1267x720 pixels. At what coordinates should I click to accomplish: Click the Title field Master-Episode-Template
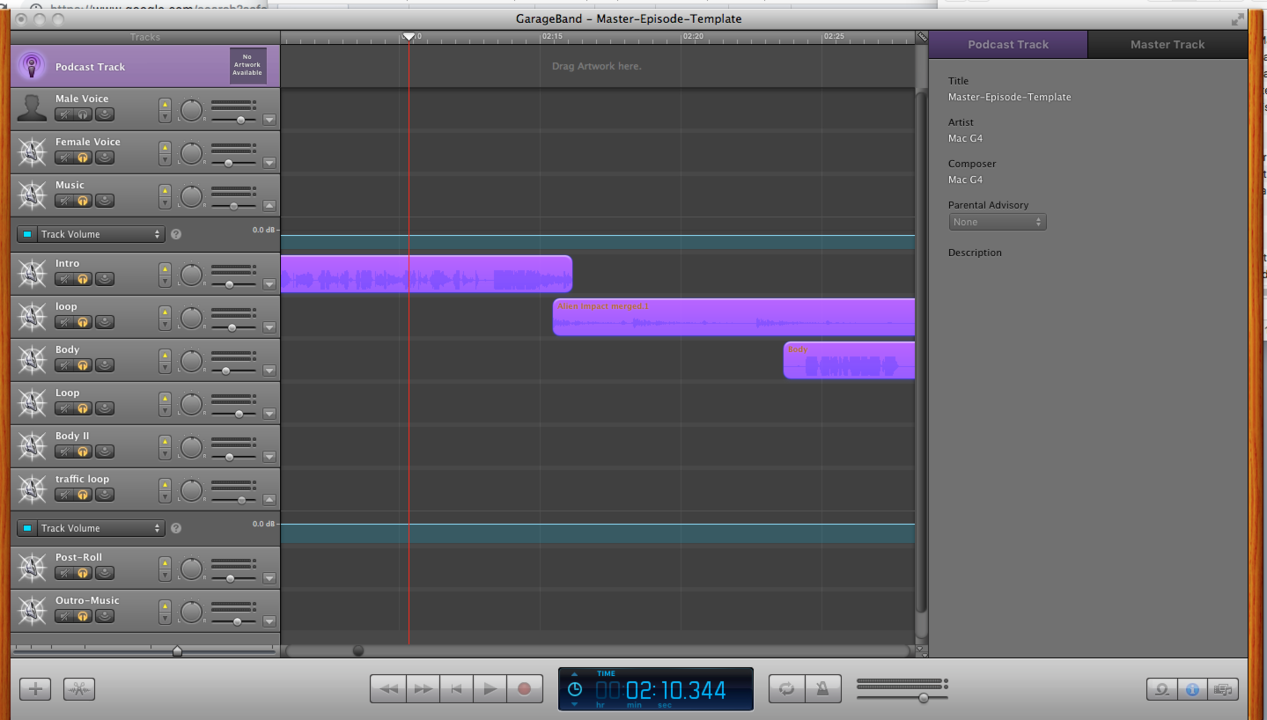pyautogui.click(x=1009, y=97)
